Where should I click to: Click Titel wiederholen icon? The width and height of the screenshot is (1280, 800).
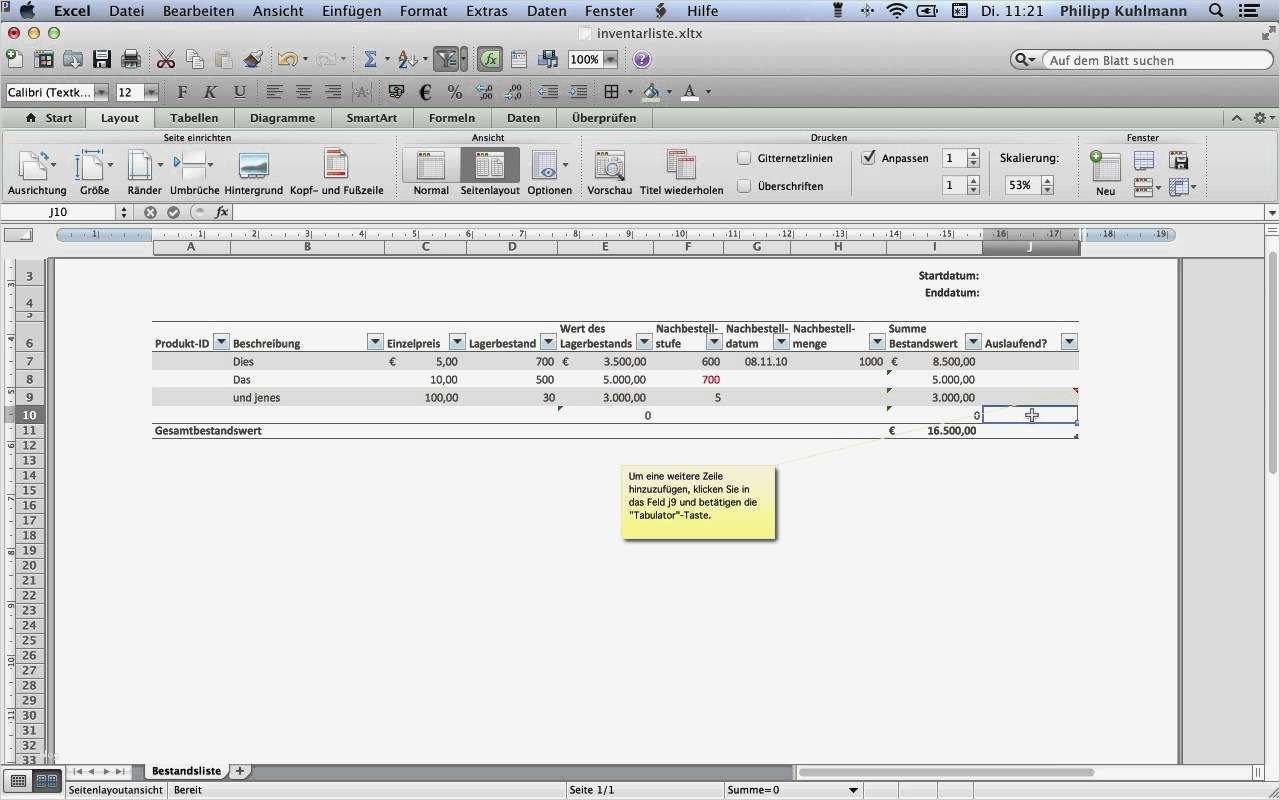pos(681,172)
